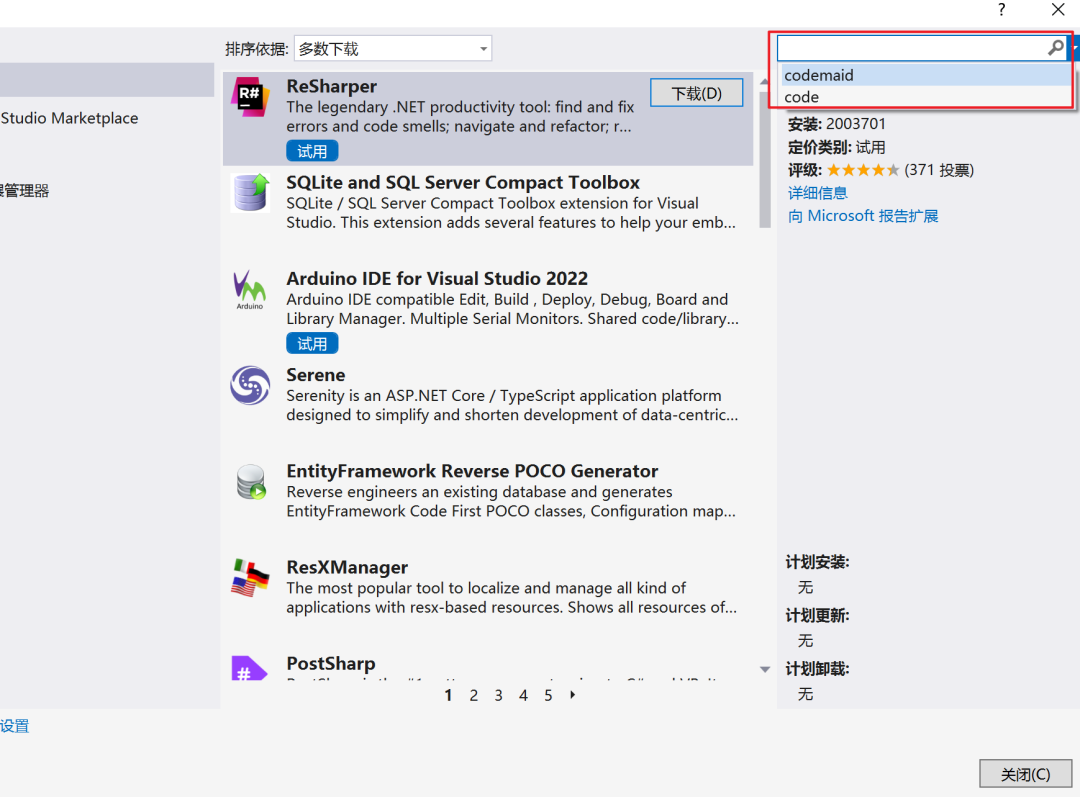
Task: Select 管理器 item in the sidebar
Action: (x=25, y=191)
